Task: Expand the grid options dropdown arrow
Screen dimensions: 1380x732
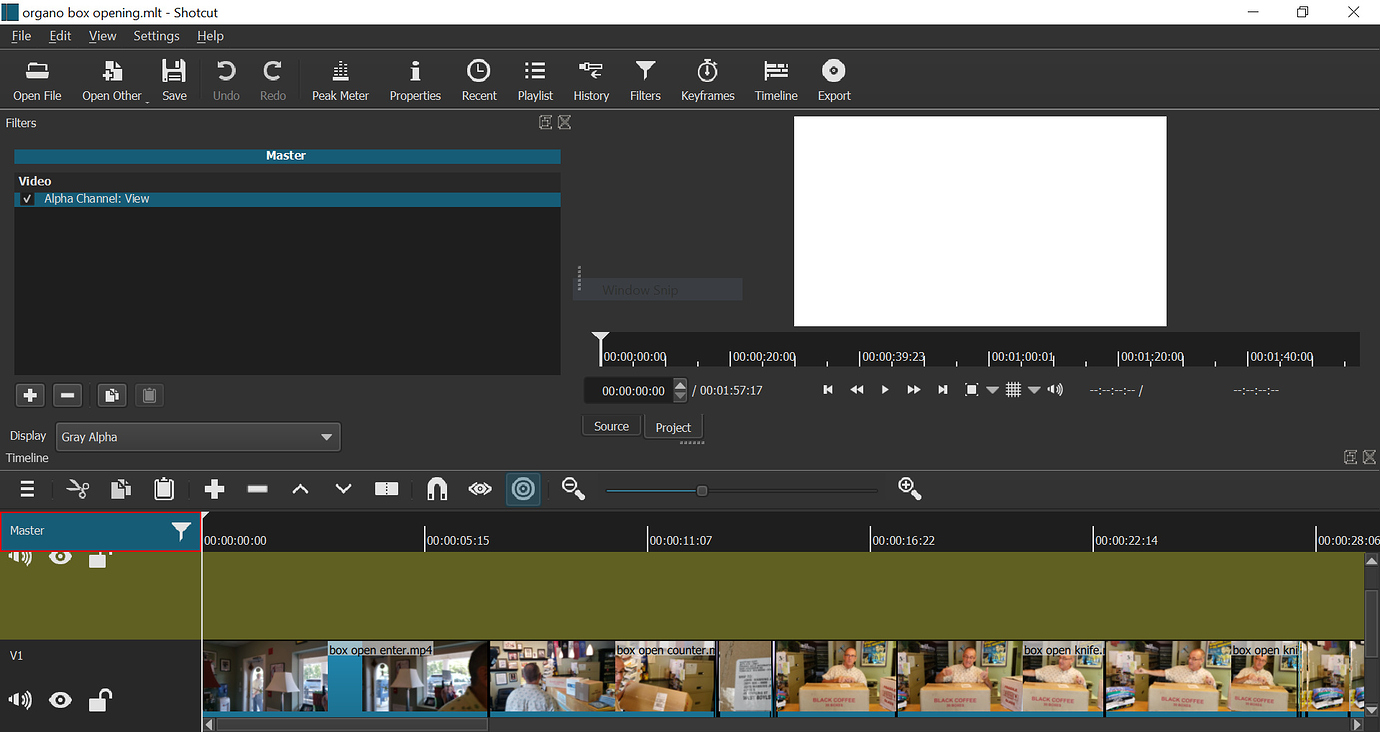Action: tap(1034, 391)
